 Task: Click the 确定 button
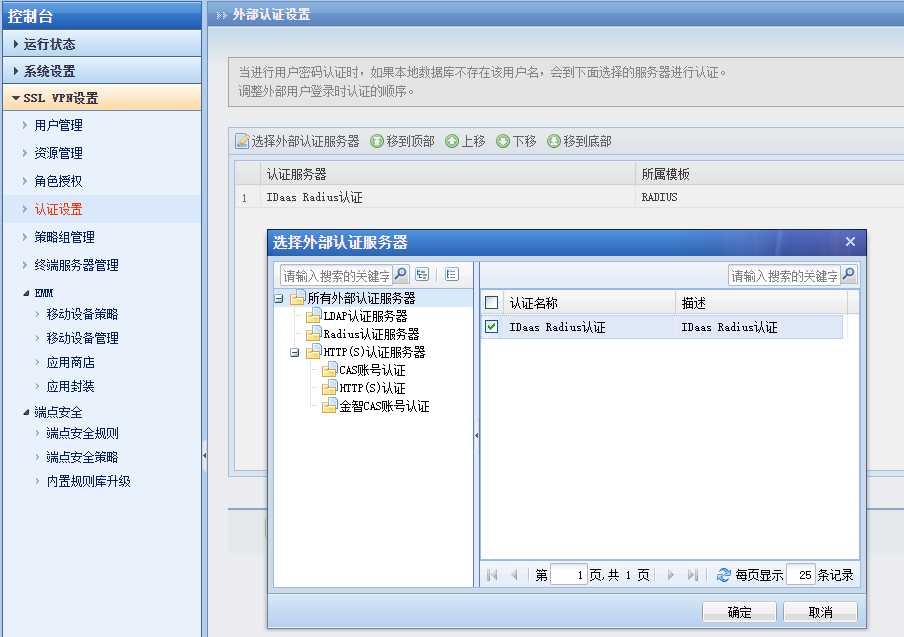[x=739, y=612]
